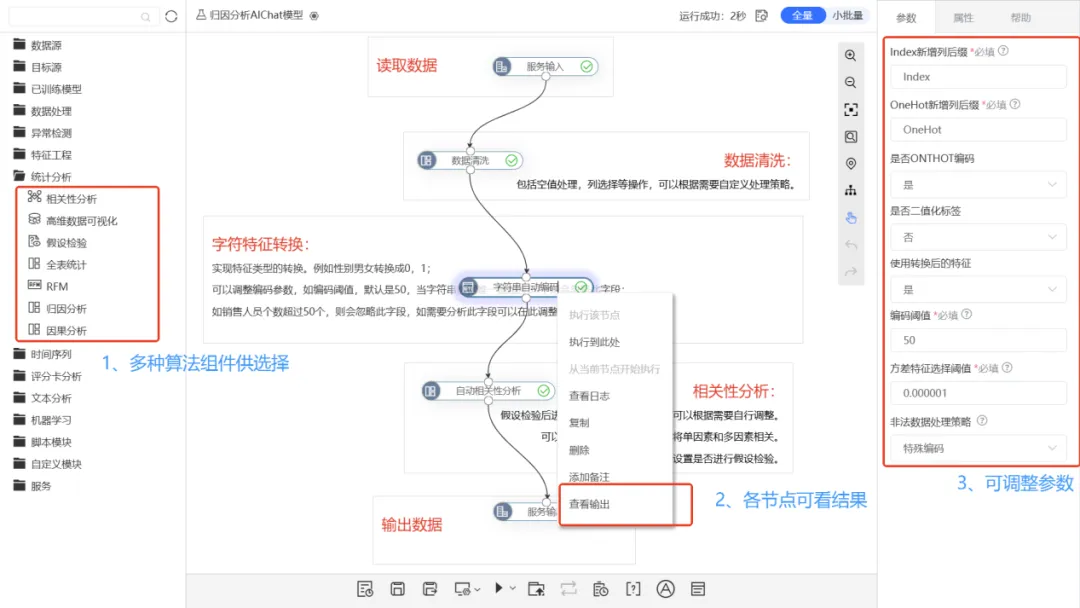1080x608 pixels.
Task: Switch run mode to 全量
Action: [x=802, y=15]
